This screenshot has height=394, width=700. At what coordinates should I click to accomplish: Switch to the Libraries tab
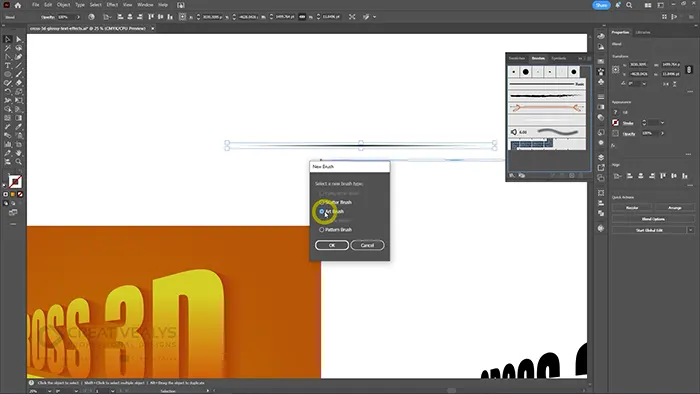tap(643, 33)
